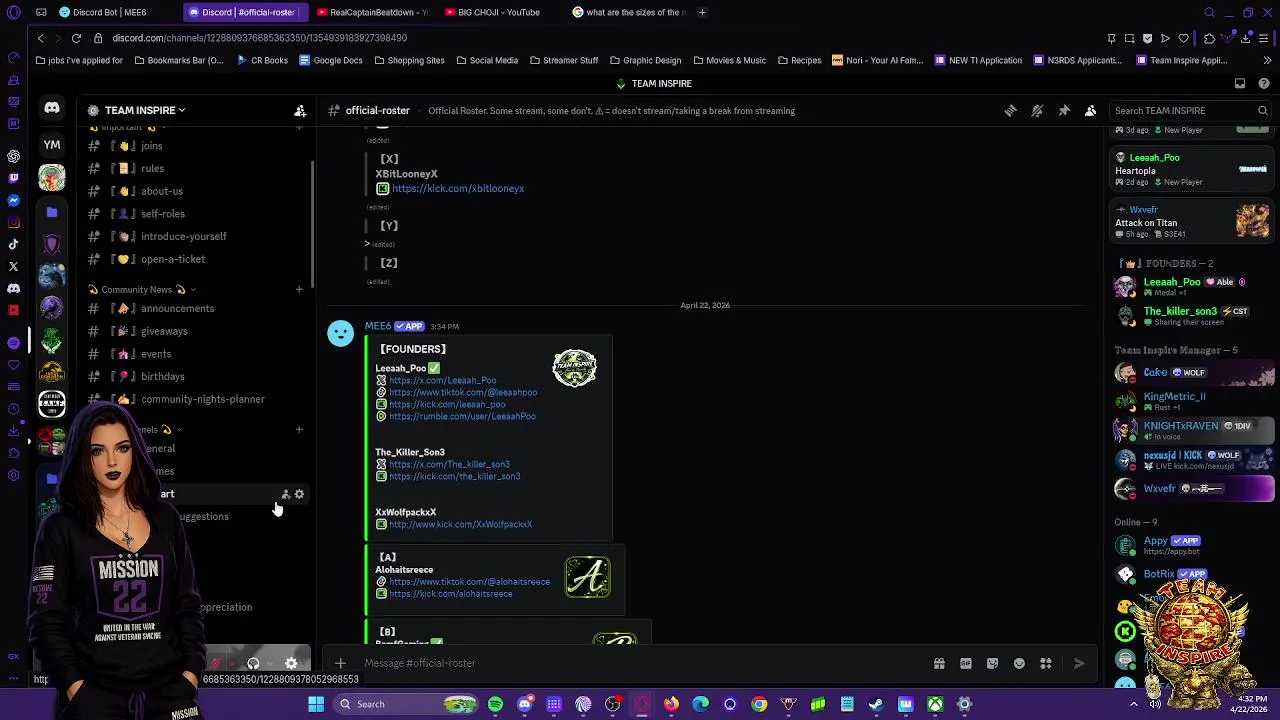The height and width of the screenshot is (720, 1280).
Task: Reload the page
Action: (76, 38)
